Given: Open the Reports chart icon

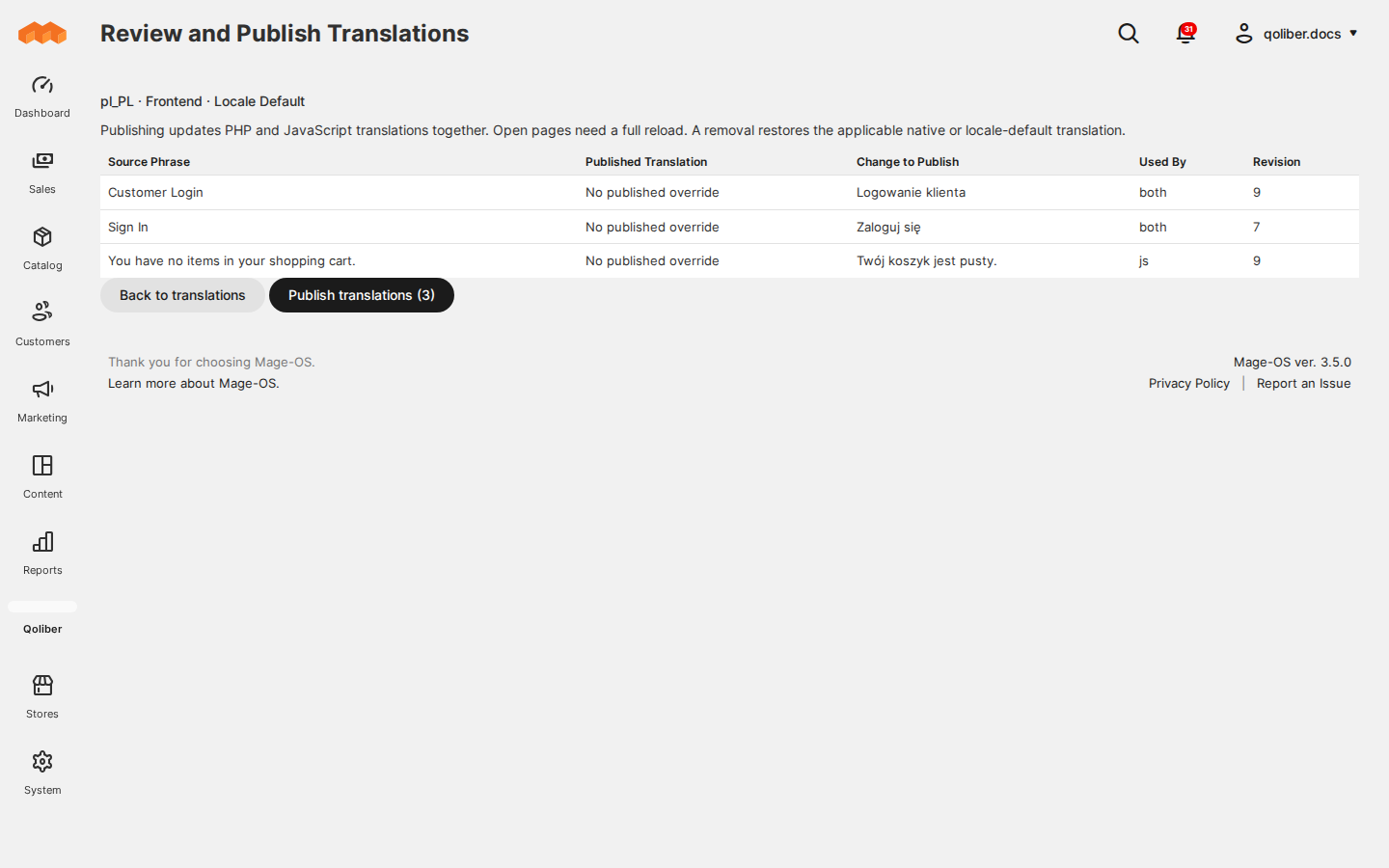Looking at the screenshot, I should pyautogui.click(x=42, y=542).
